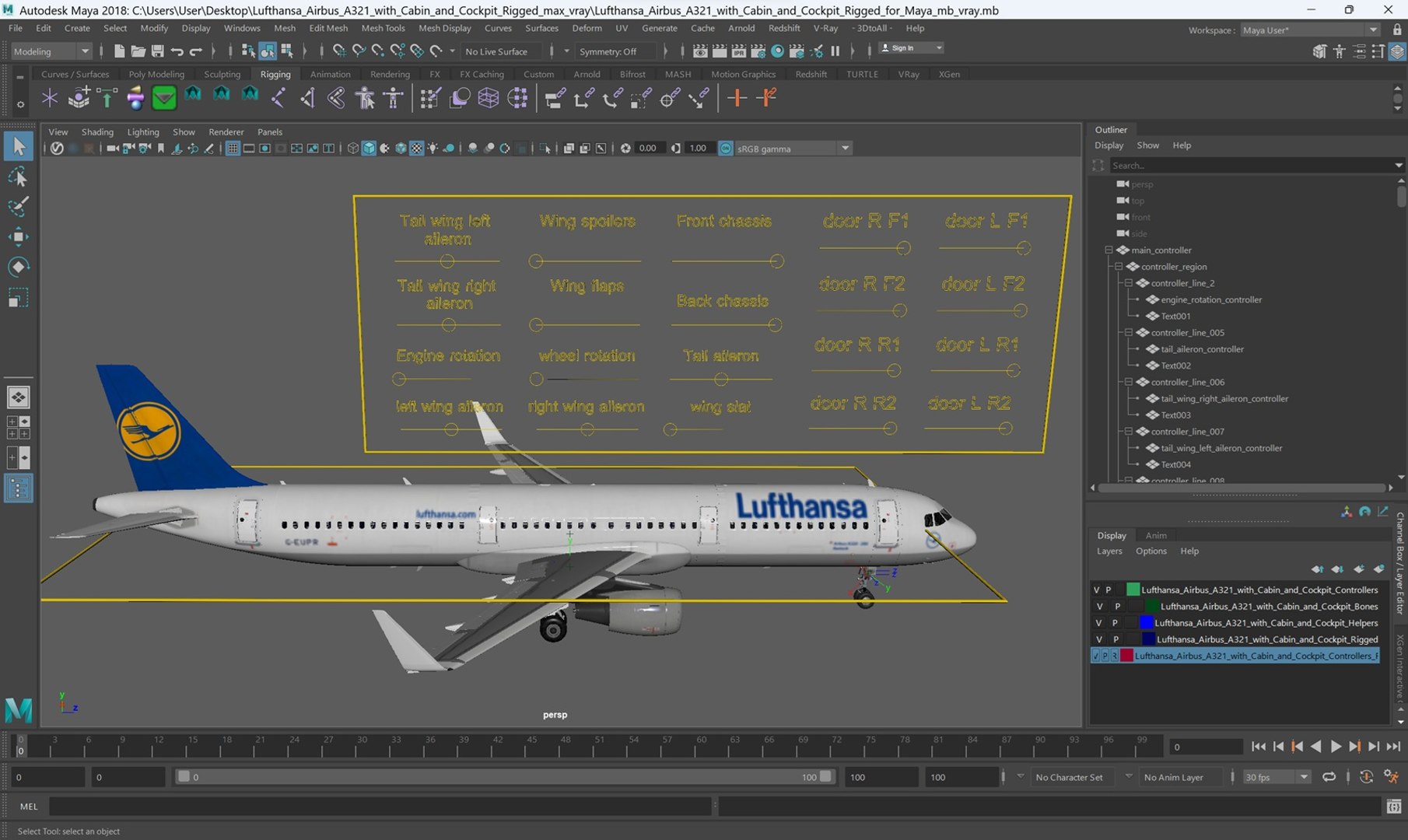The height and width of the screenshot is (840, 1408).
Task: Click the playback range slider bar
Action: tap(503, 777)
